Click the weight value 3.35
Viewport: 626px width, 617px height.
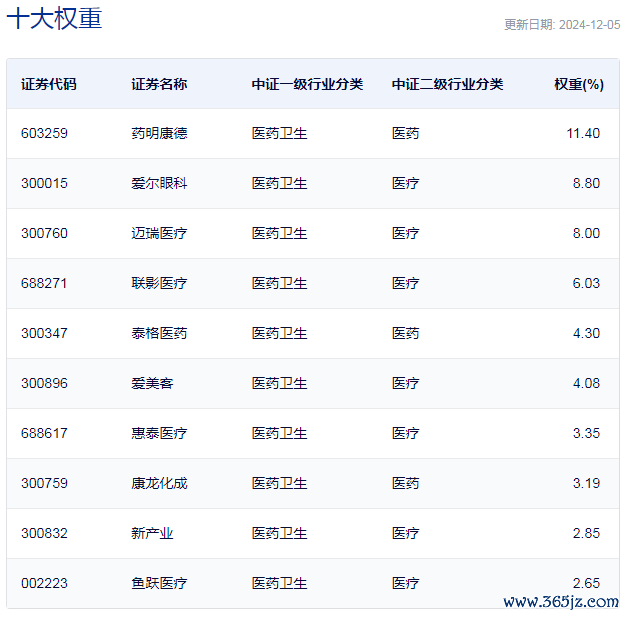[x=586, y=433]
